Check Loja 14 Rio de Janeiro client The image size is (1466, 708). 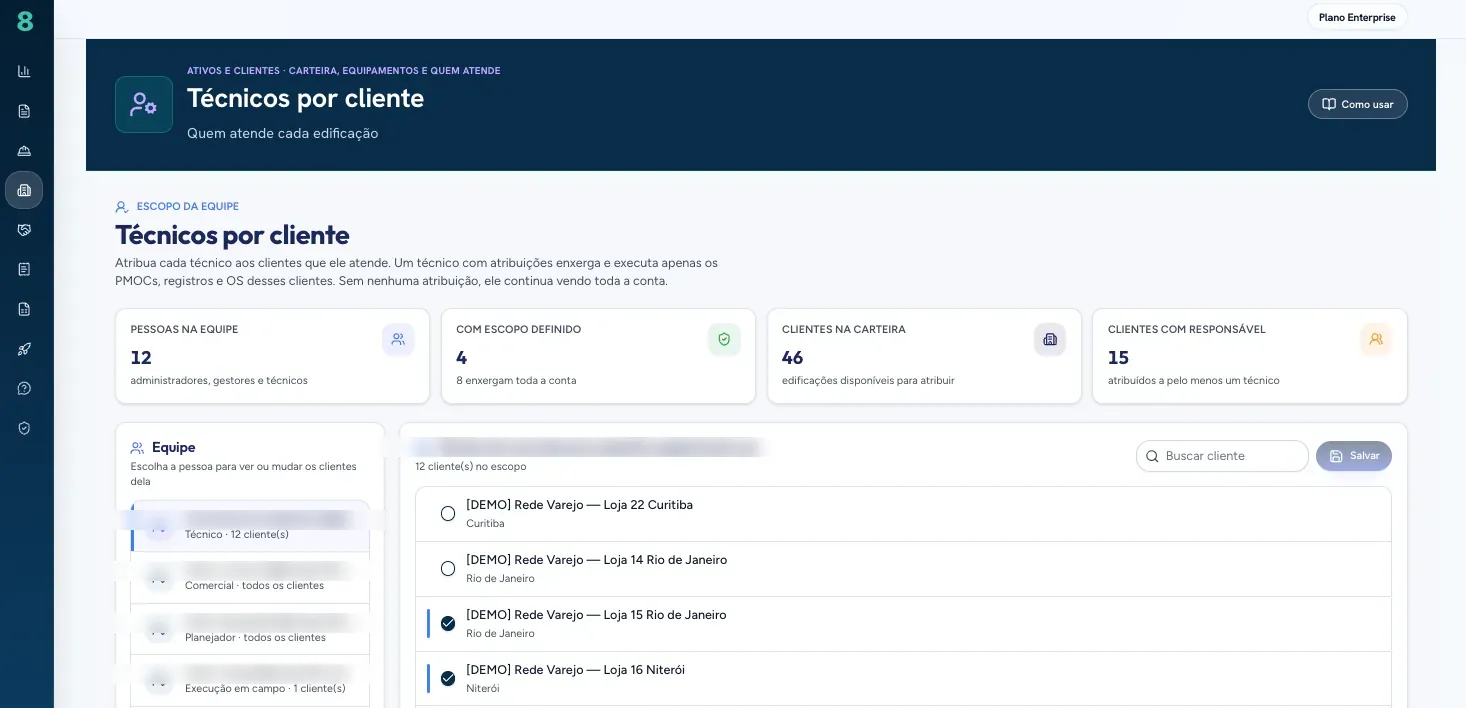(448, 569)
